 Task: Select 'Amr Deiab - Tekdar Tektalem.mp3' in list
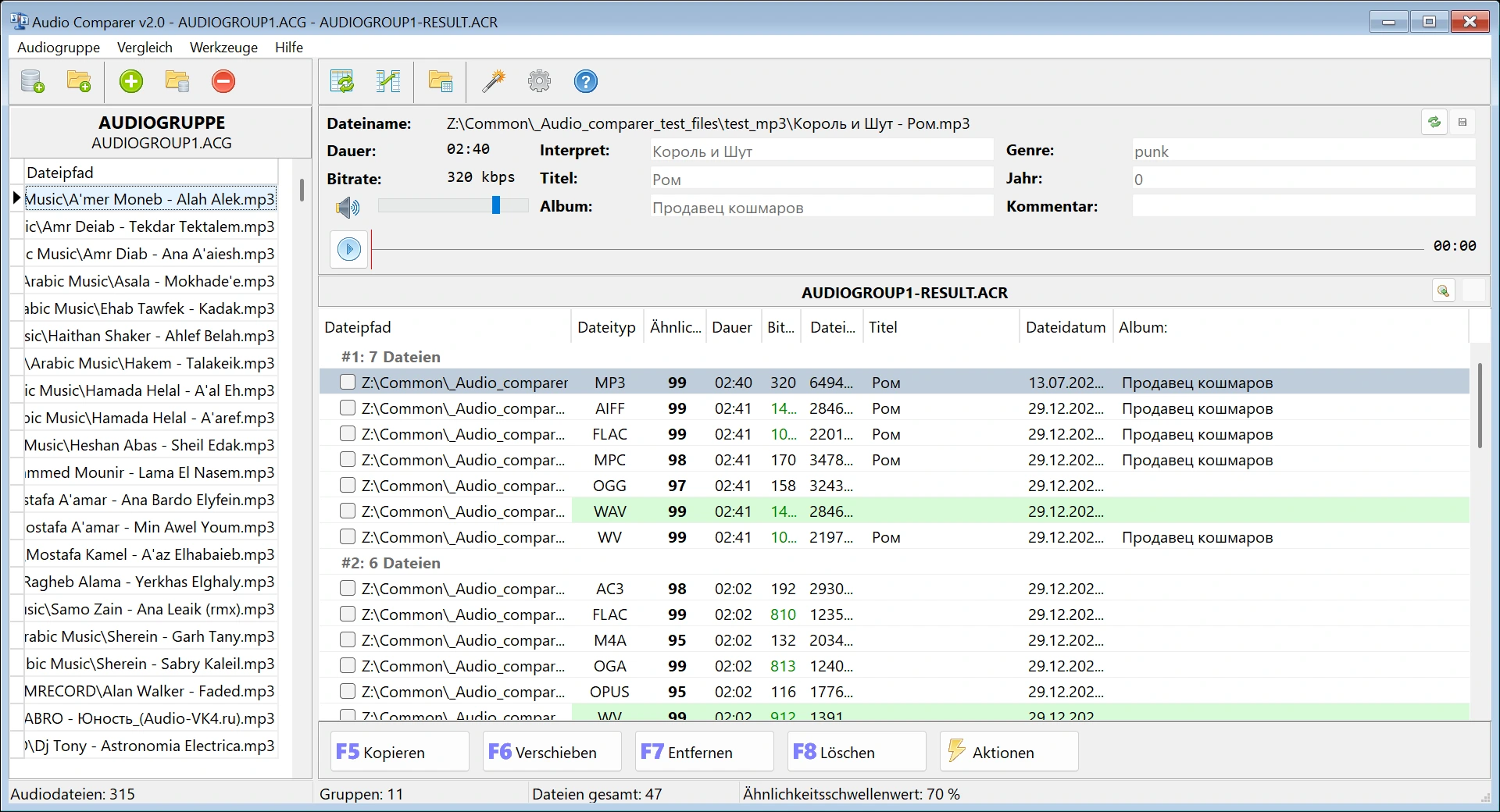point(149,226)
